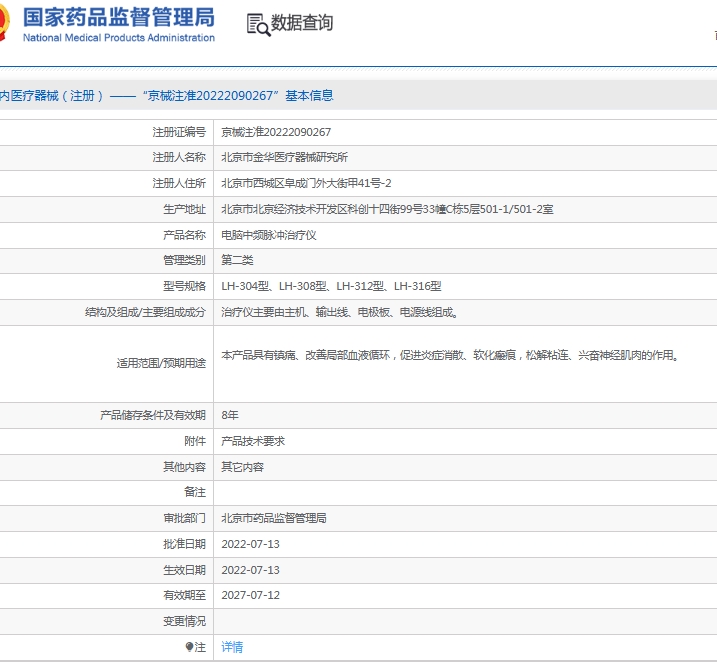Click the NMPA national emblem logo
717x668 pixels.
[x=4, y=23]
